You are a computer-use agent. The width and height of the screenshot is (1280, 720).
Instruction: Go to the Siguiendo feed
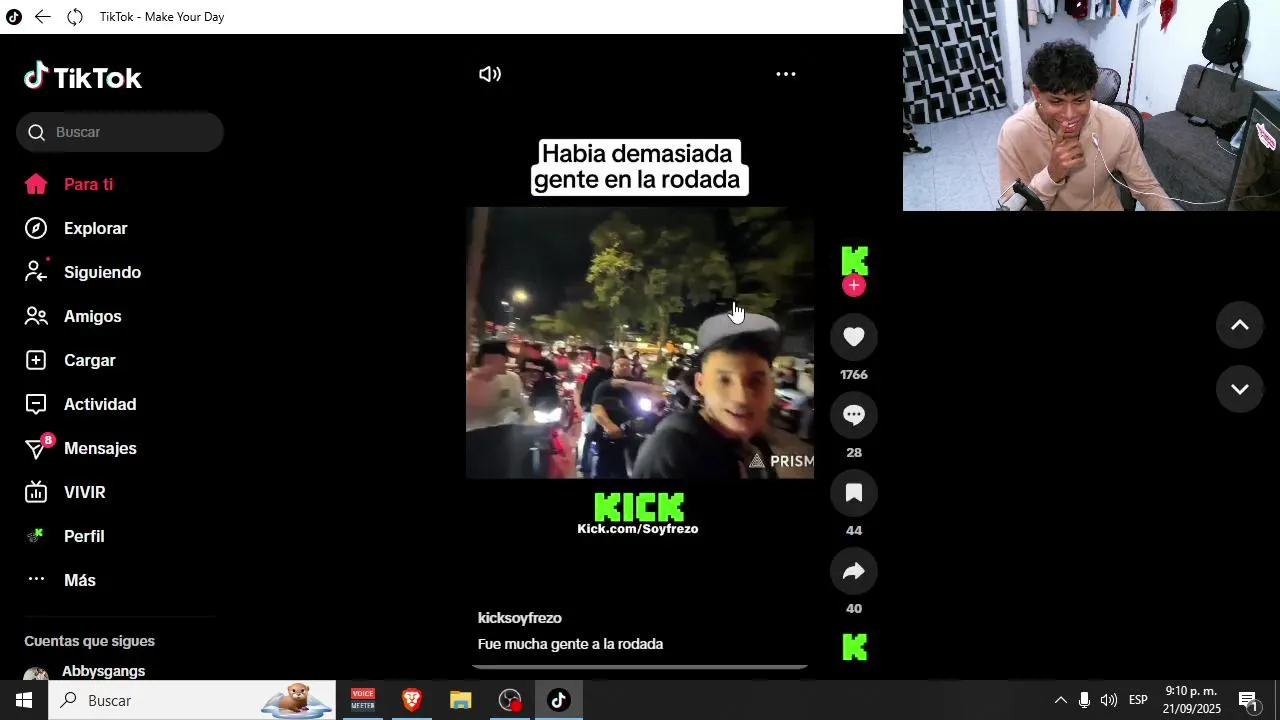102,272
